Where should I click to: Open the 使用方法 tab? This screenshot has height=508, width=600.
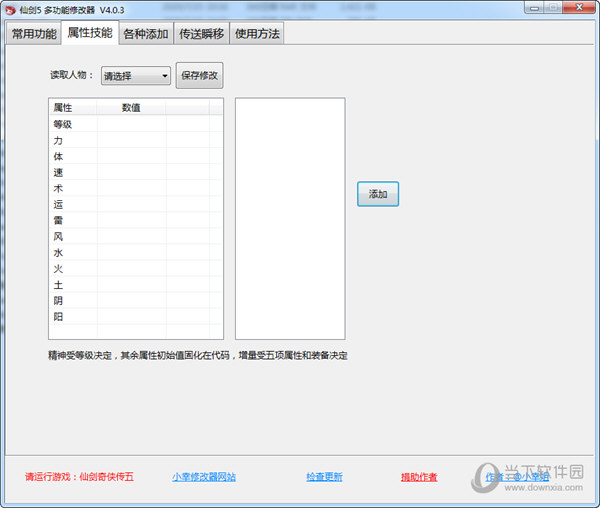pos(257,34)
